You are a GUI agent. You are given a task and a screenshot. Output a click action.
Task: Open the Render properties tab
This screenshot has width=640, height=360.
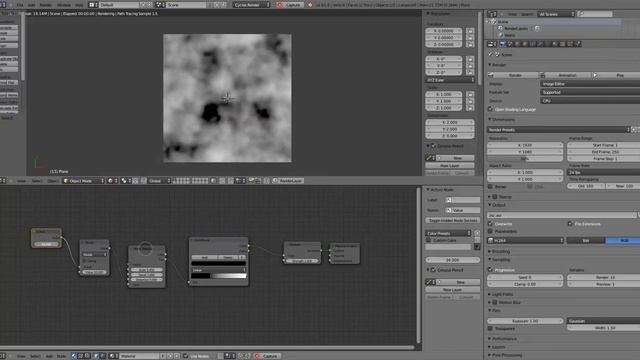(502, 44)
